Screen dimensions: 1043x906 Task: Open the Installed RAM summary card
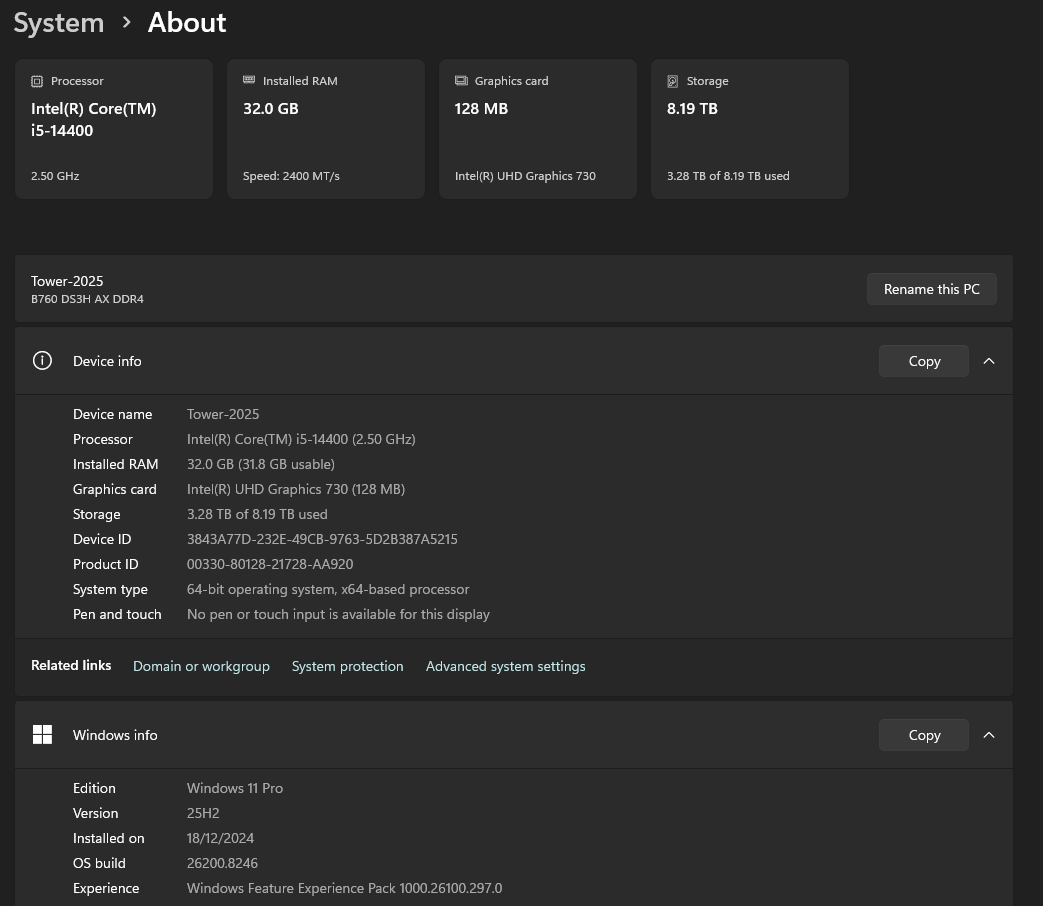click(x=326, y=129)
